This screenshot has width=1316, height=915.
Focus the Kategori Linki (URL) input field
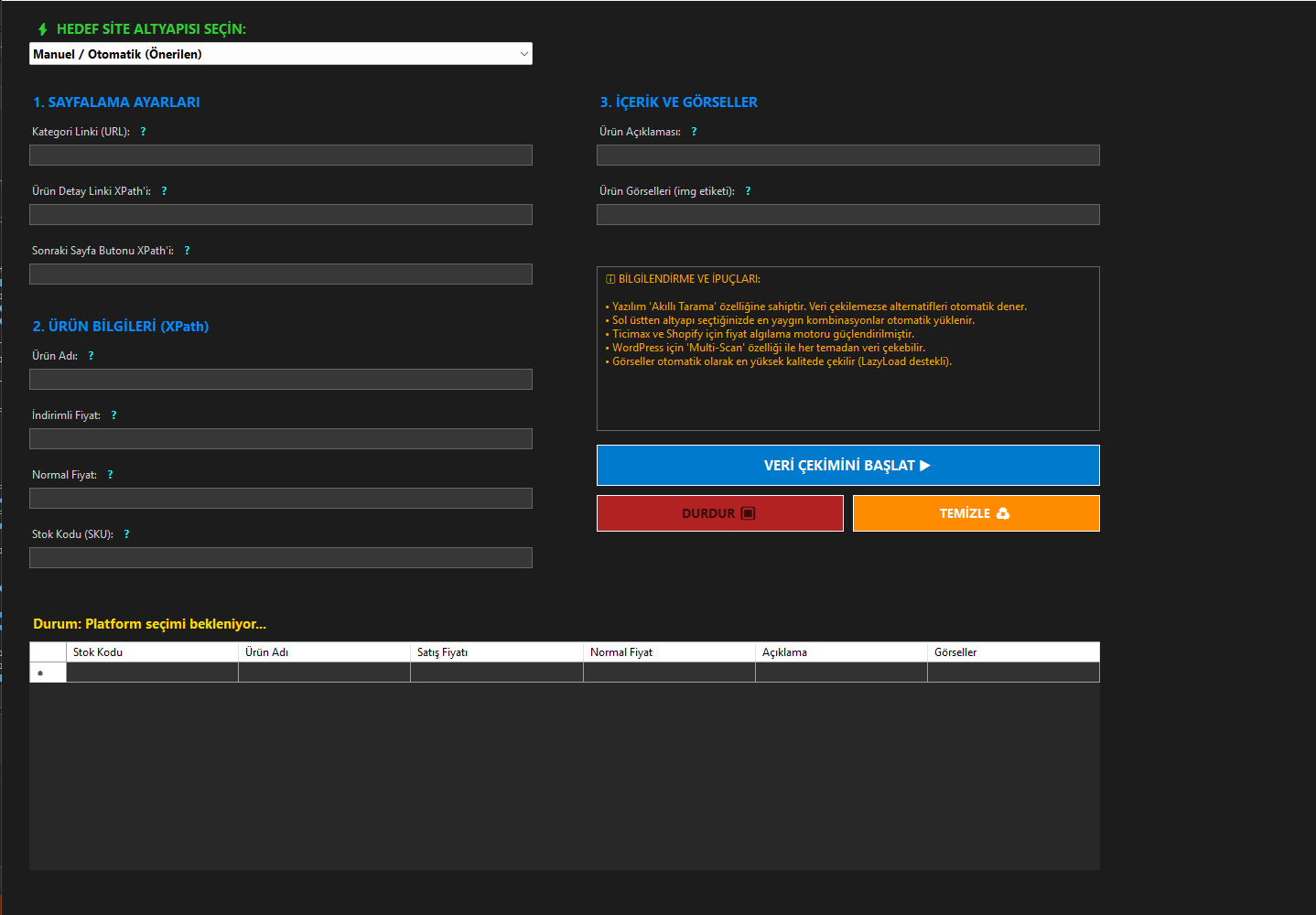(x=281, y=156)
